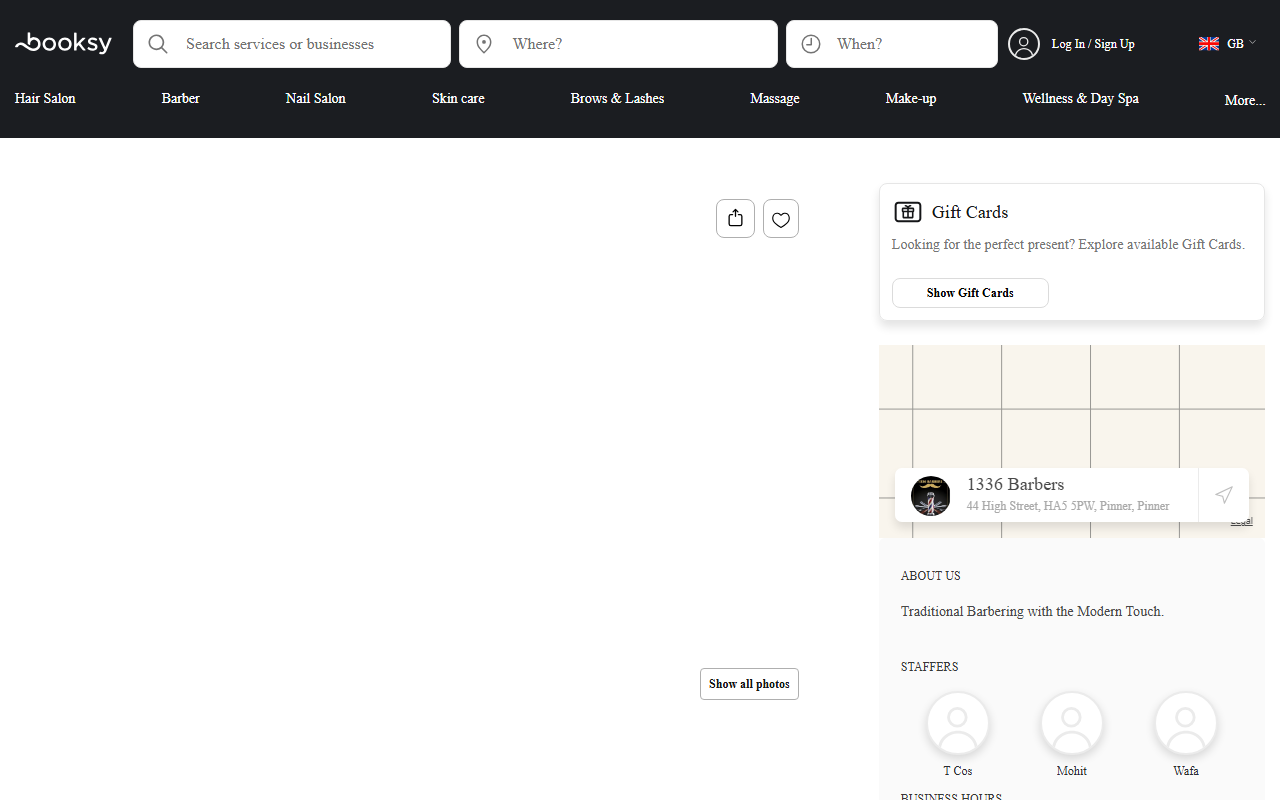Click the 1336 Barbers business name
1280x800 pixels.
[1015, 484]
